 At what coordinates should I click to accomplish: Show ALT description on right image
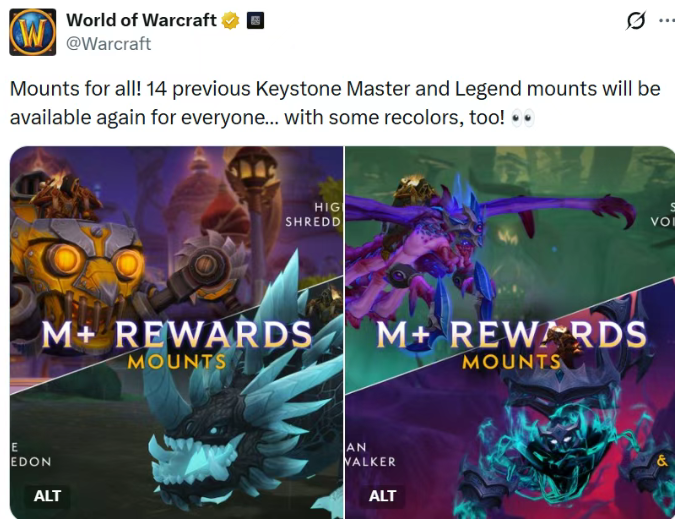[x=382, y=496]
